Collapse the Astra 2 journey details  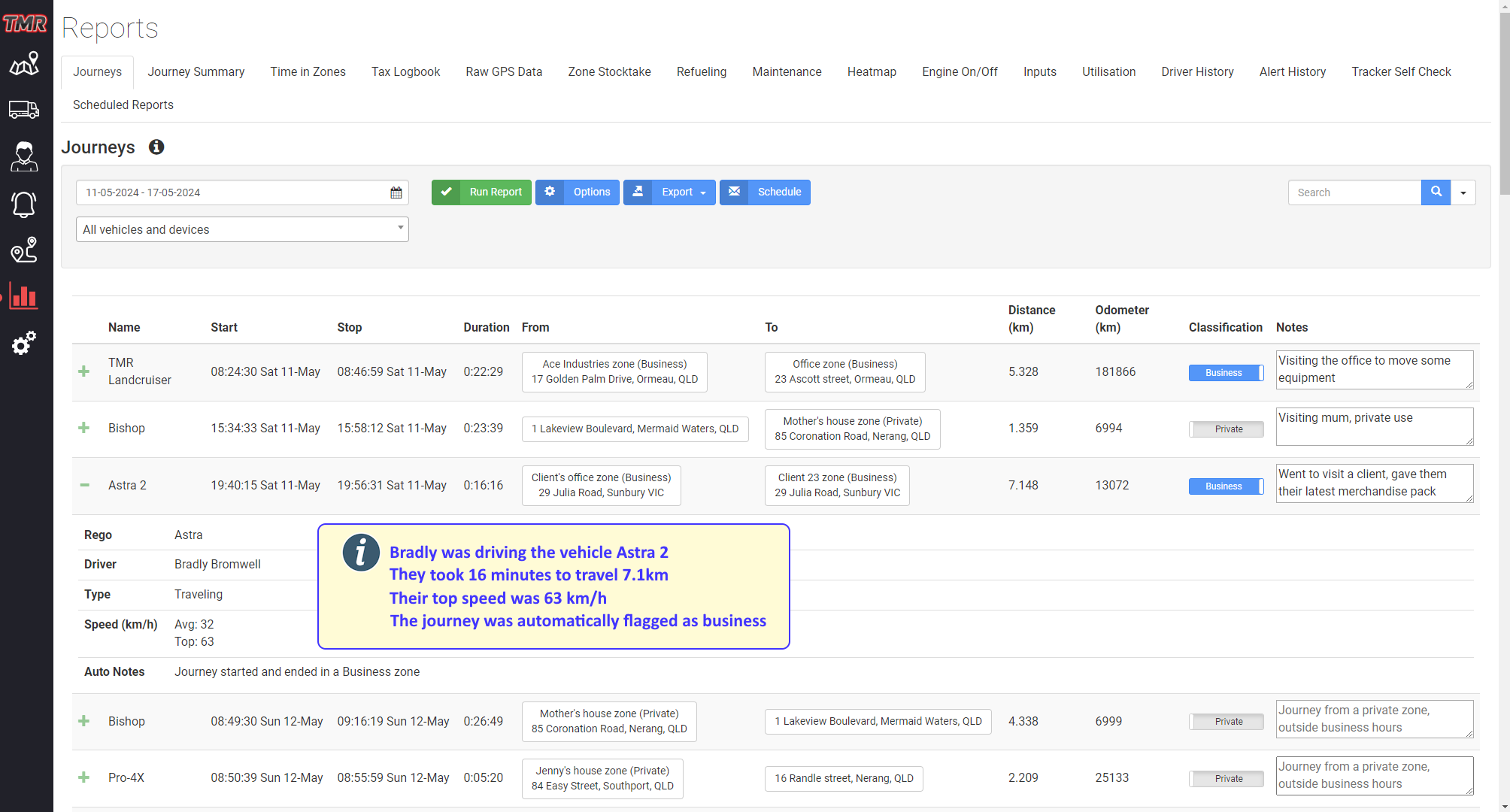tap(84, 485)
